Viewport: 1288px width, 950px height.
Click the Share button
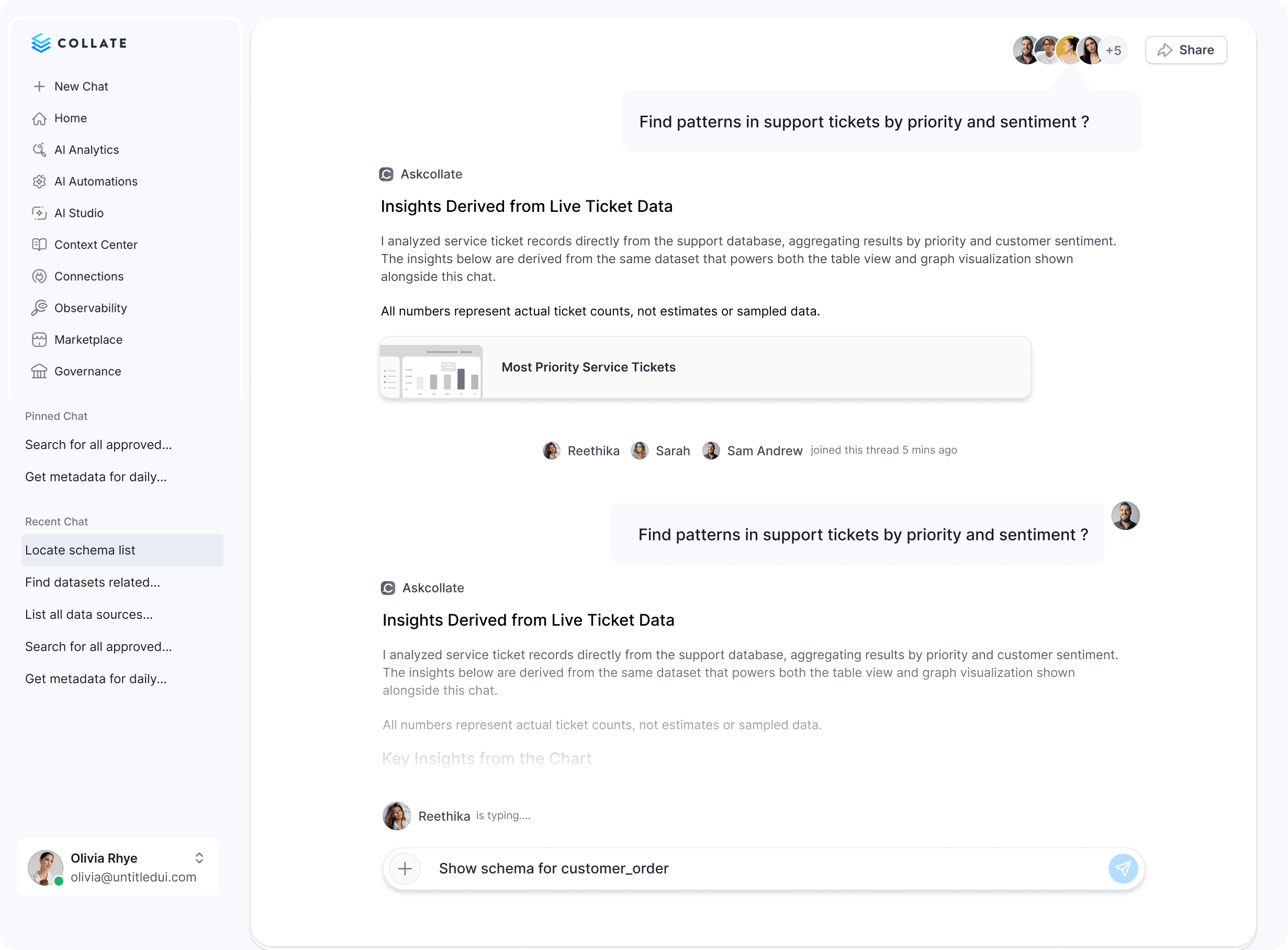click(x=1186, y=50)
